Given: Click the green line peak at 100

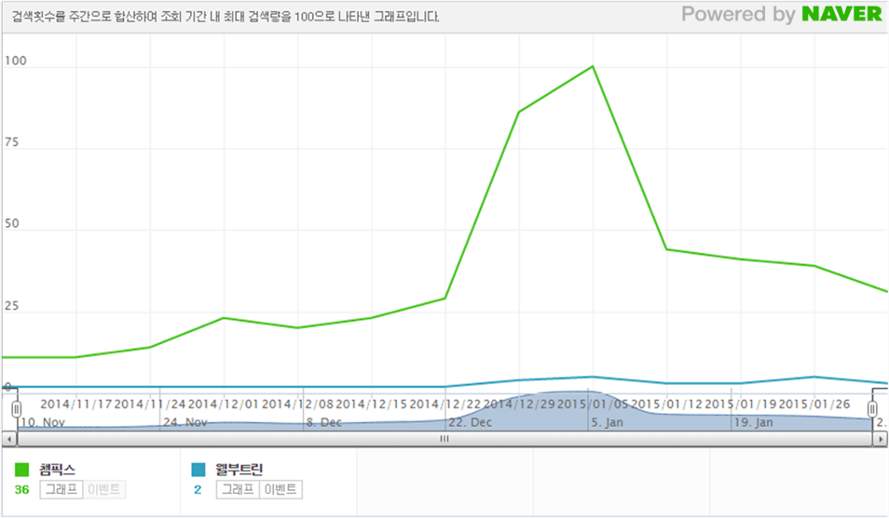Looking at the screenshot, I should [x=593, y=66].
